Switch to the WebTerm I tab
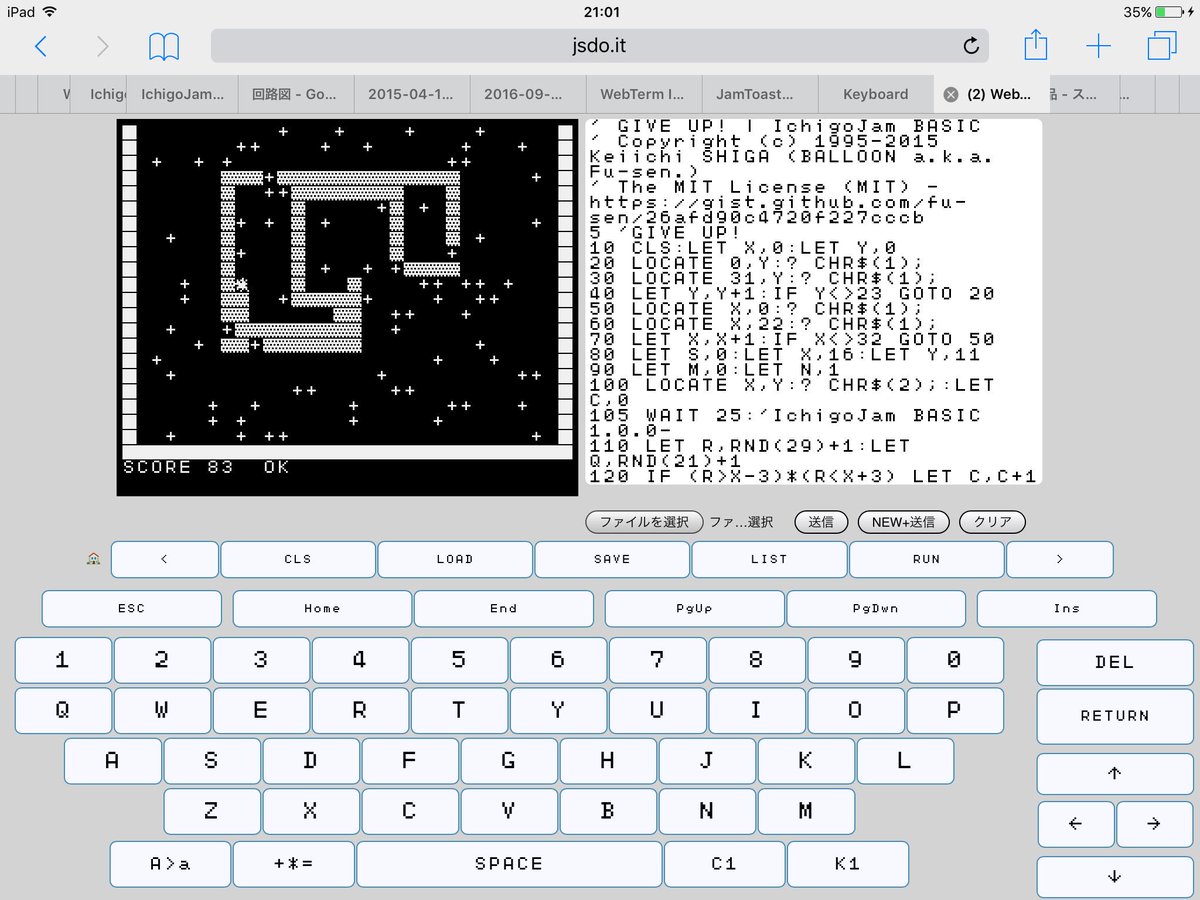Viewport: 1200px width, 900px height. pyautogui.click(x=644, y=94)
